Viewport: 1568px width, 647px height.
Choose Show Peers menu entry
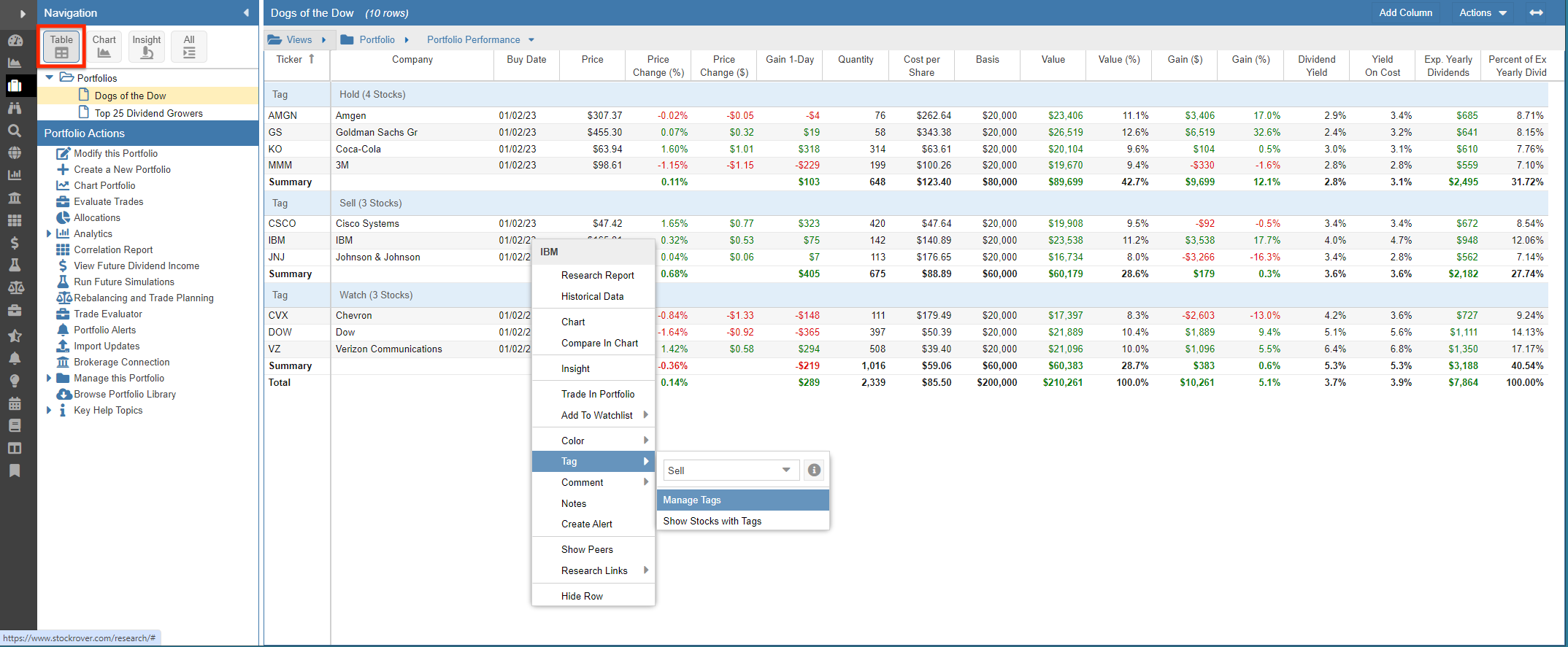click(x=593, y=549)
